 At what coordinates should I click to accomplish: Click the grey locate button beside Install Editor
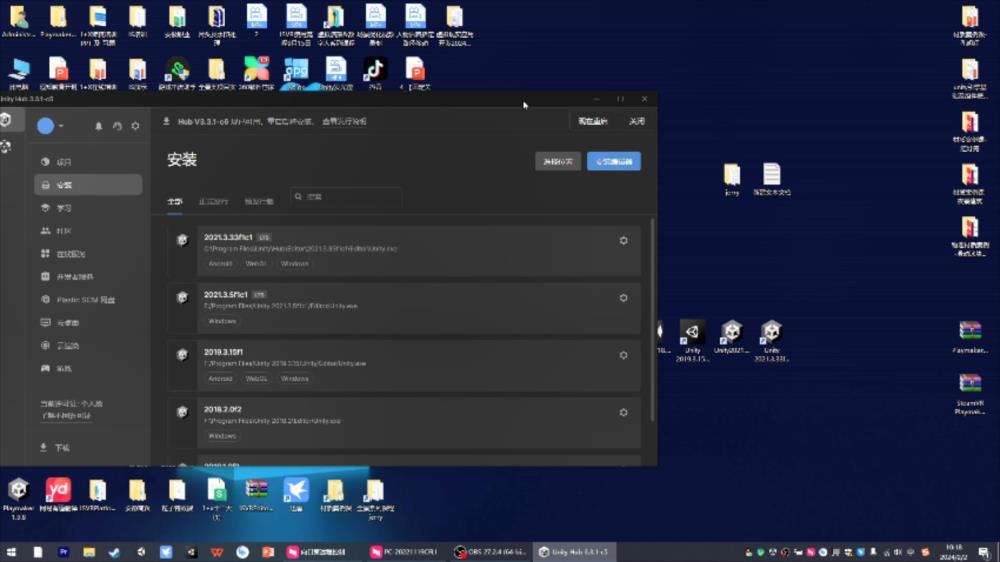pos(558,161)
